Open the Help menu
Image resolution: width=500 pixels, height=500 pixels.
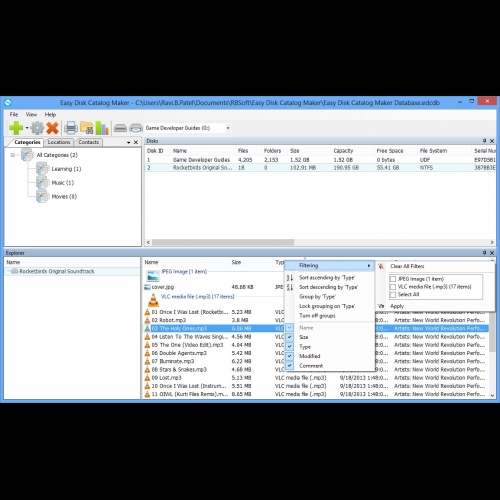click(x=50, y=115)
